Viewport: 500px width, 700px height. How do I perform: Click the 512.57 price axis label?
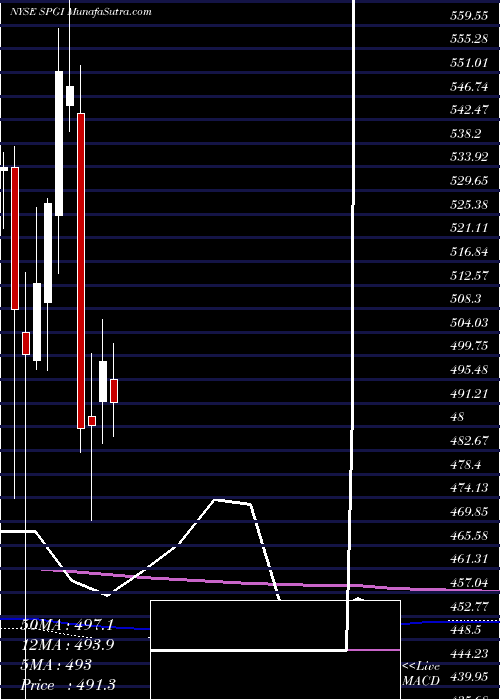pos(468,276)
